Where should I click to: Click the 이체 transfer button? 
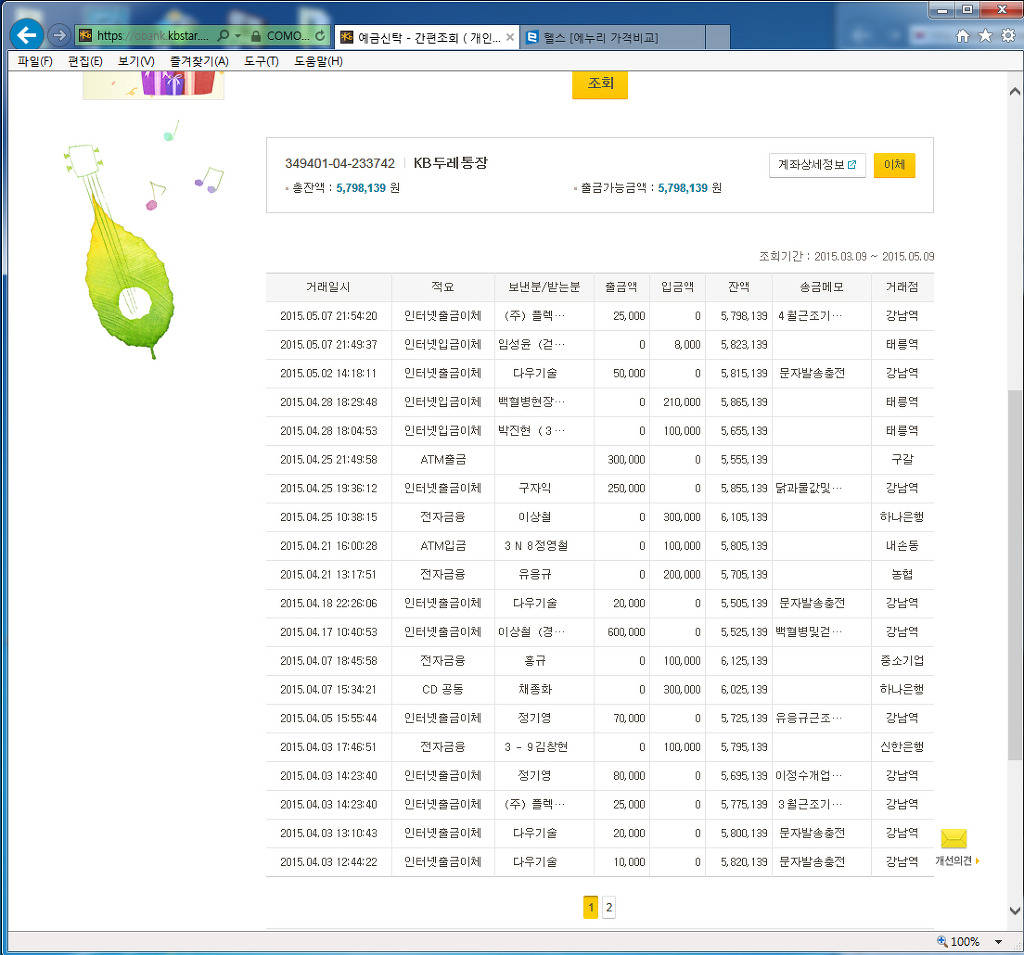tap(894, 166)
